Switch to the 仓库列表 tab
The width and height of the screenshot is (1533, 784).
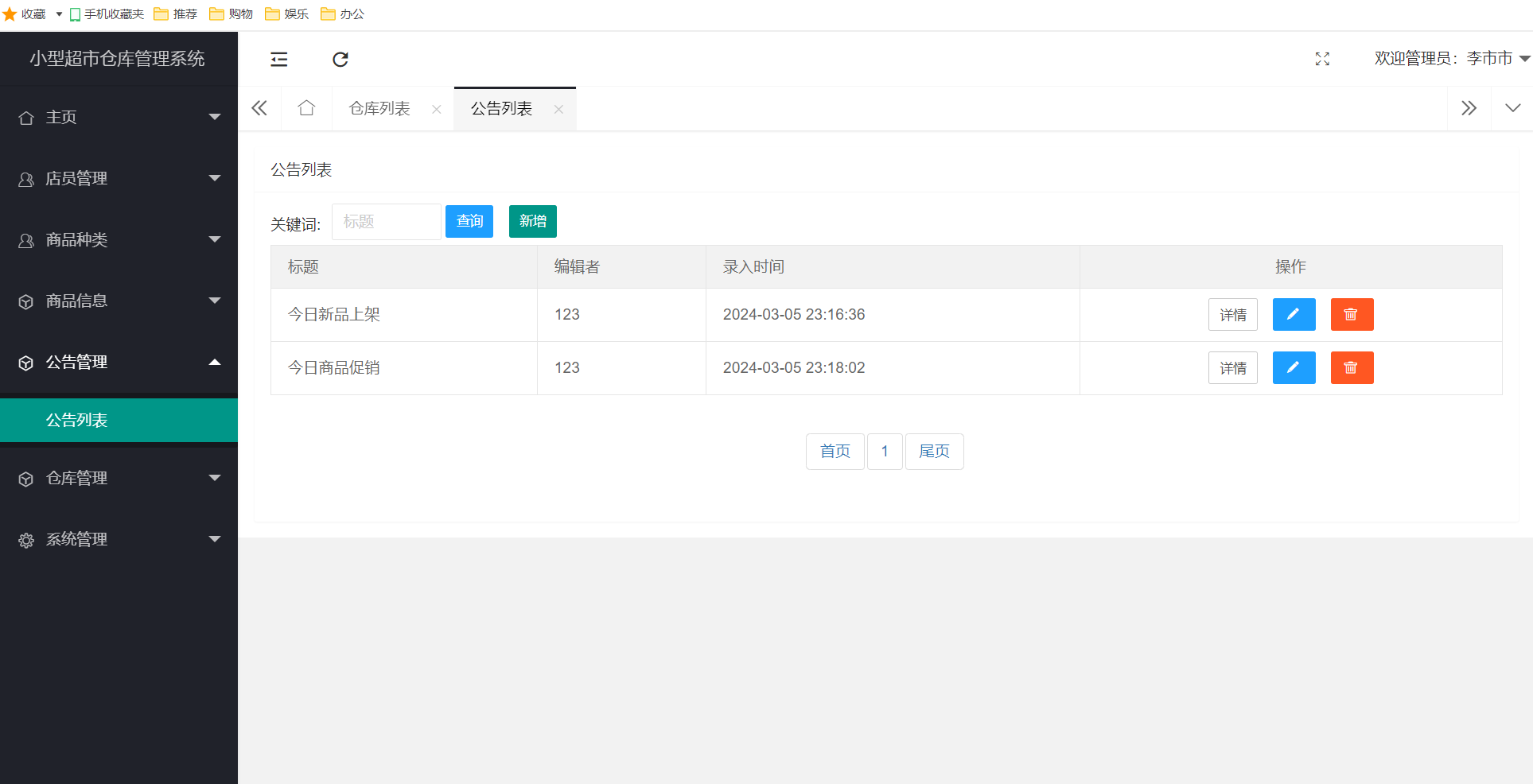(x=379, y=109)
